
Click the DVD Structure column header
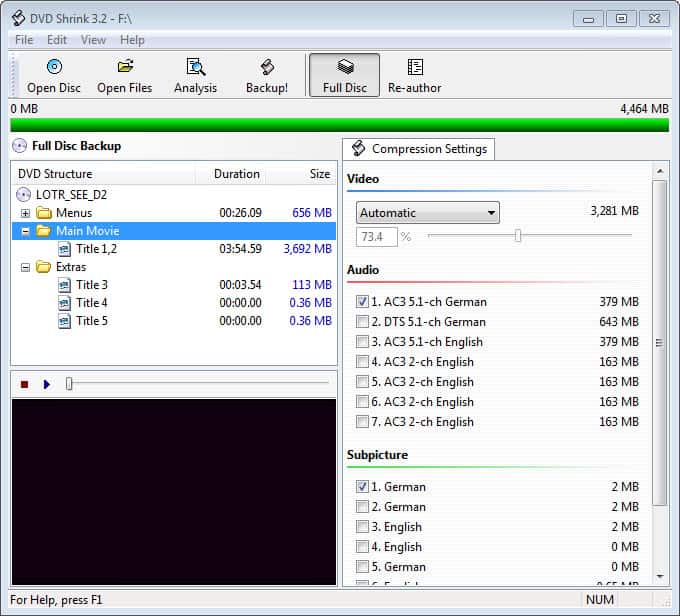point(103,174)
